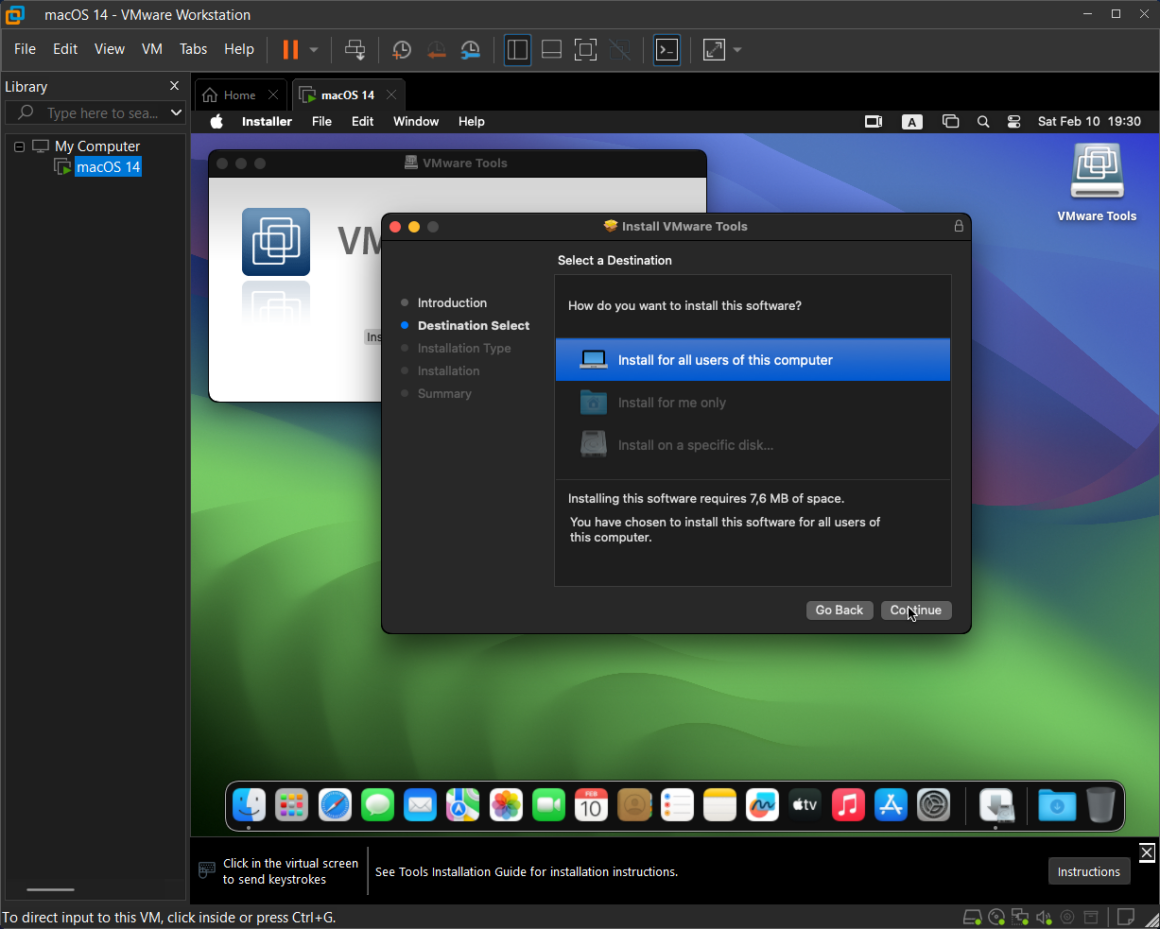Screen dimensions: 1160x929
Task: Open Mail from the Dock
Action: tap(420, 805)
